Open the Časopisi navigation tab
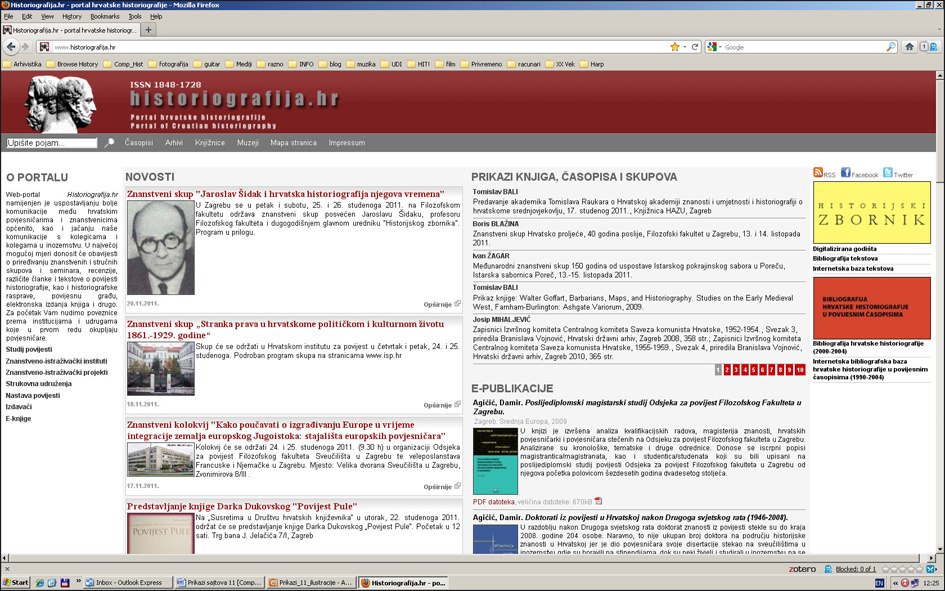The image size is (945, 591). point(139,143)
